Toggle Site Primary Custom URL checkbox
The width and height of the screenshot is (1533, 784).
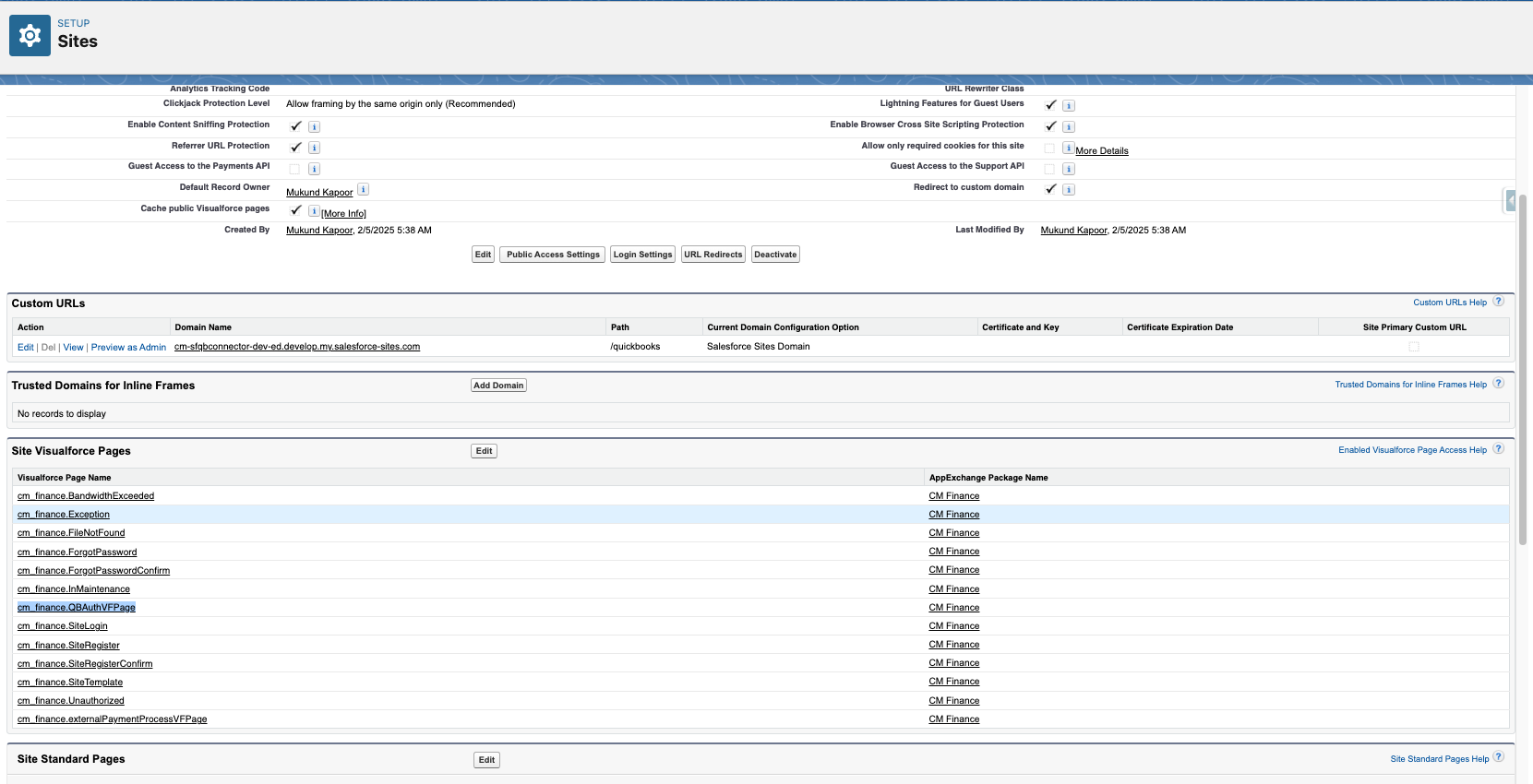(1414, 347)
